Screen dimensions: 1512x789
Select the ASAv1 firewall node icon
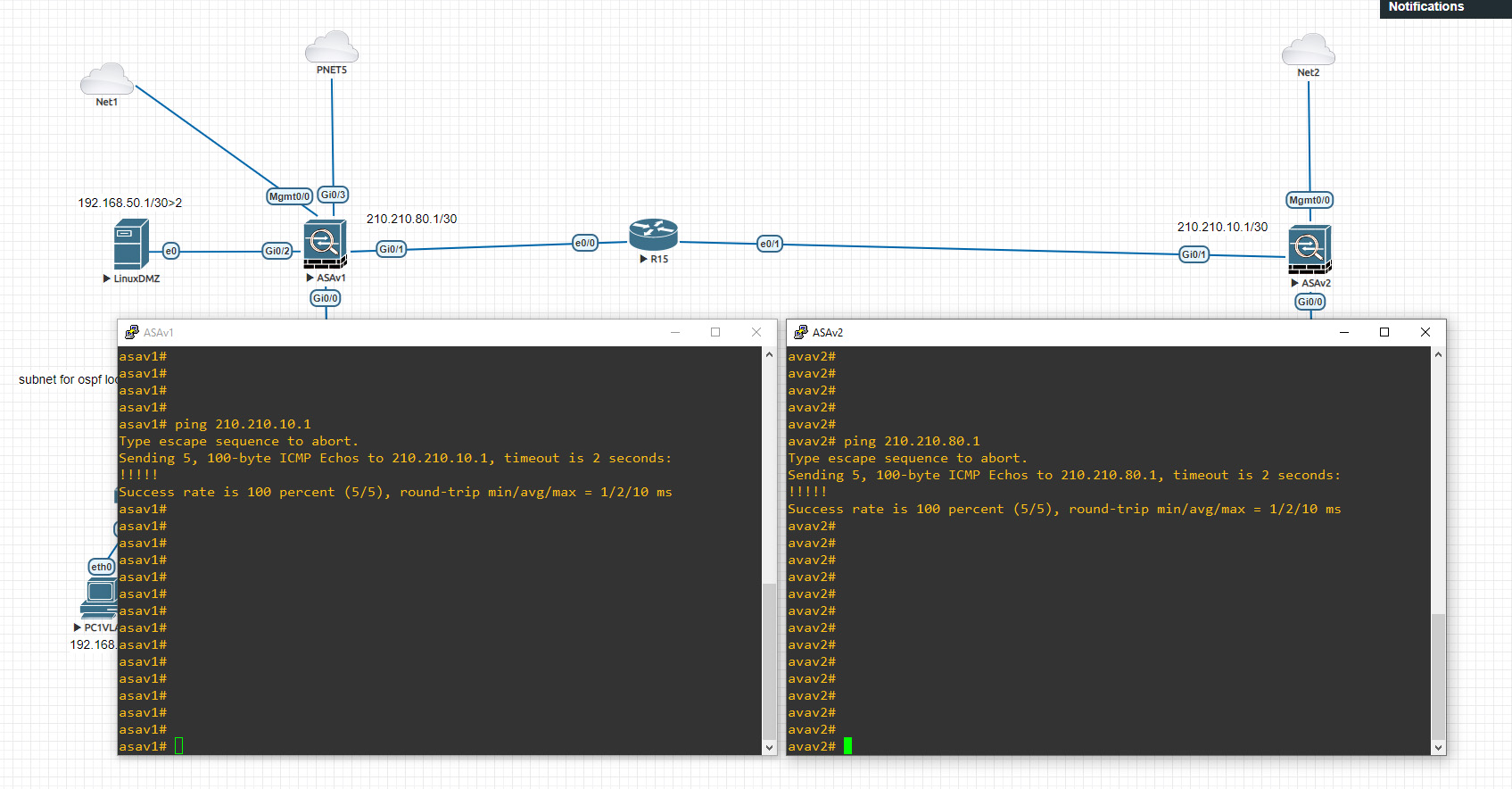(x=325, y=245)
